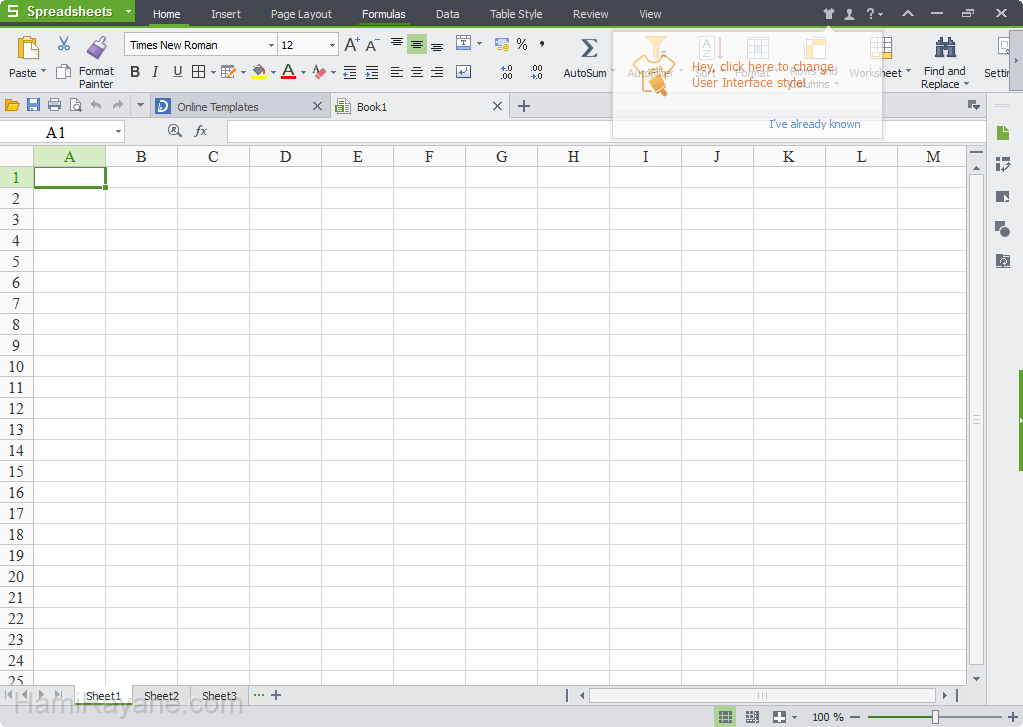Click the T-shirt skin icon in title bar
Viewport: 1023px width, 727px height.
point(828,14)
